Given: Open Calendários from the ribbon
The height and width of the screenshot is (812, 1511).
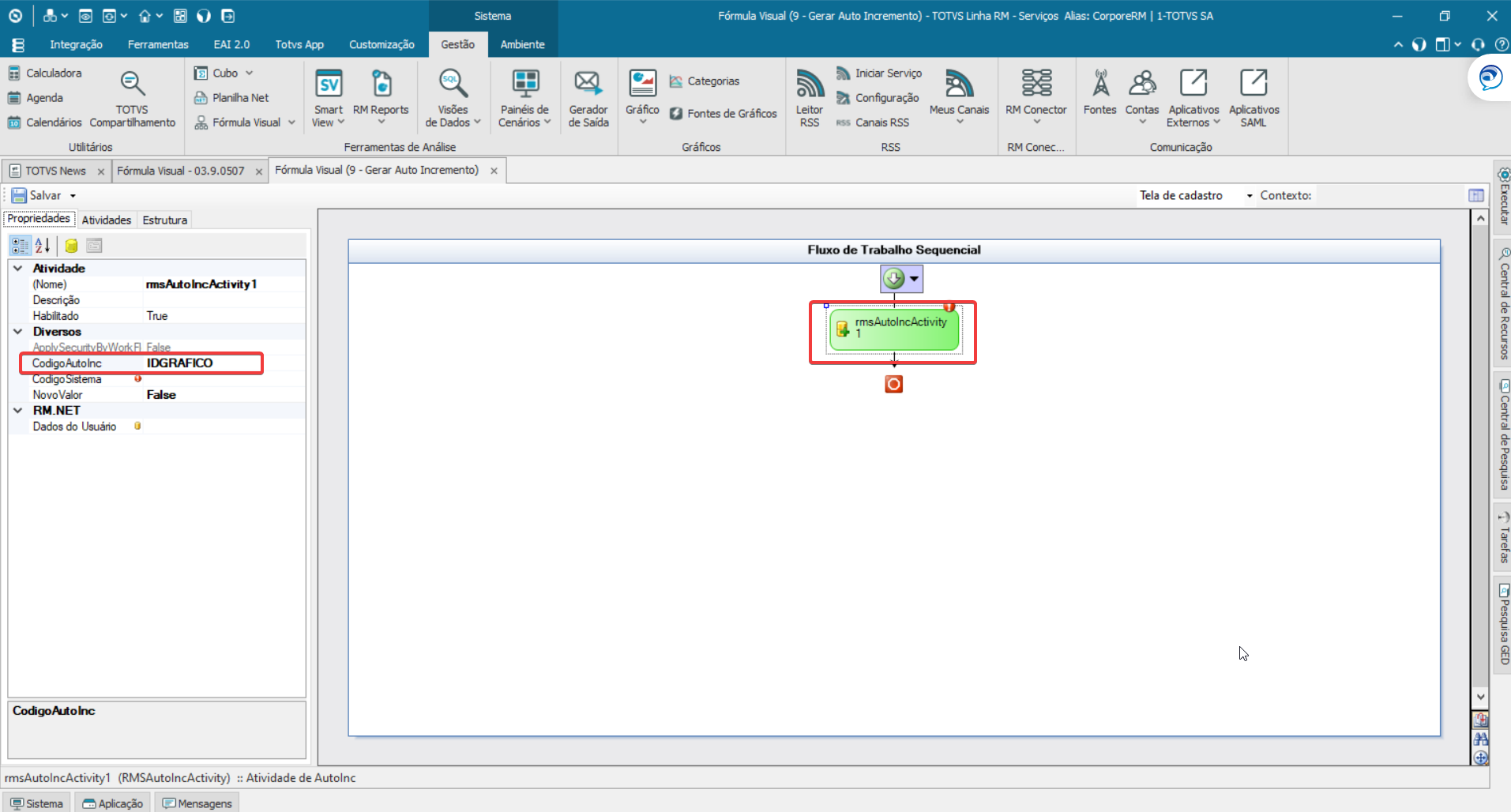Looking at the screenshot, I should coord(45,122).
